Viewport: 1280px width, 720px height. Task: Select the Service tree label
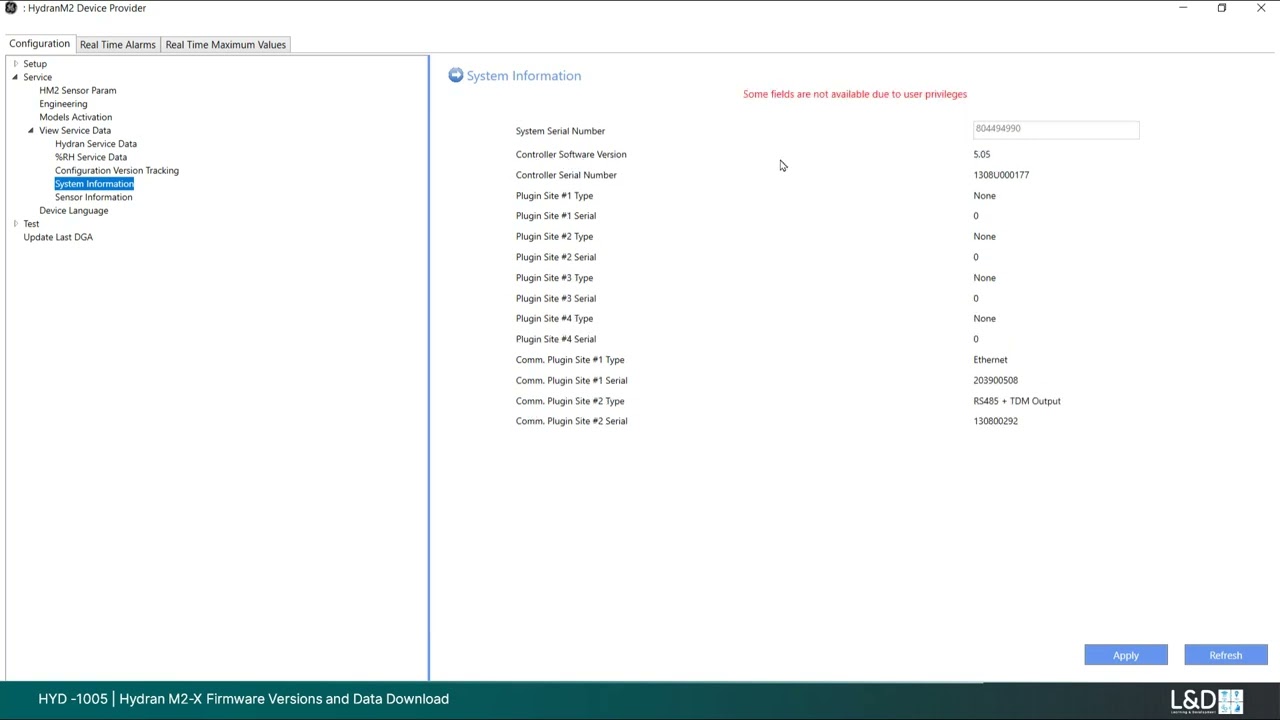38,77
